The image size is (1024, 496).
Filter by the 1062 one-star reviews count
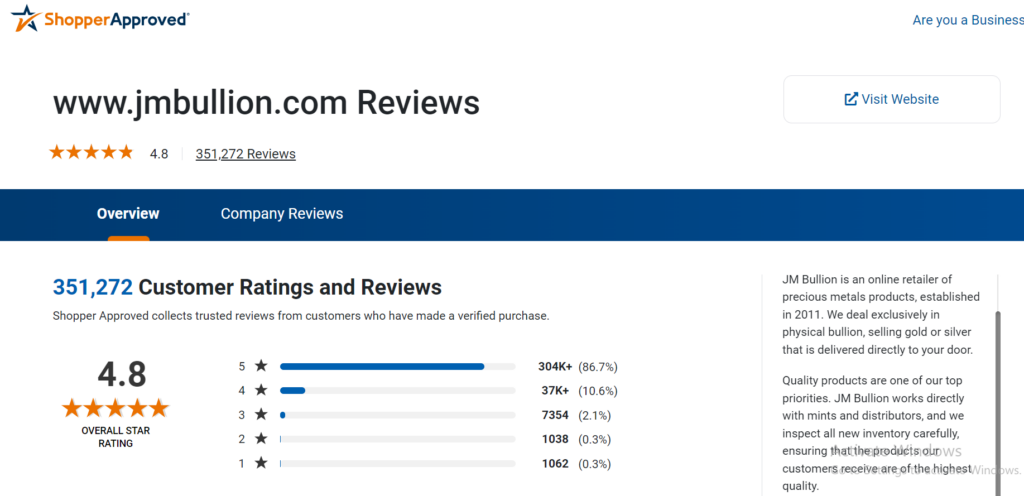(x=555, y=464)
